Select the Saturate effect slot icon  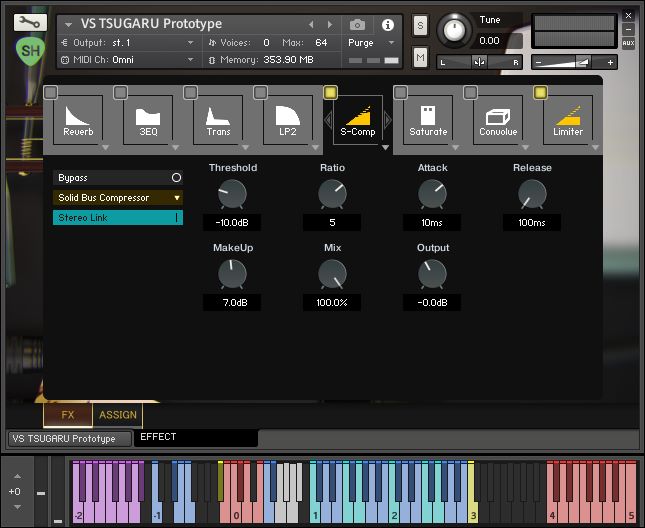[428, 118]
